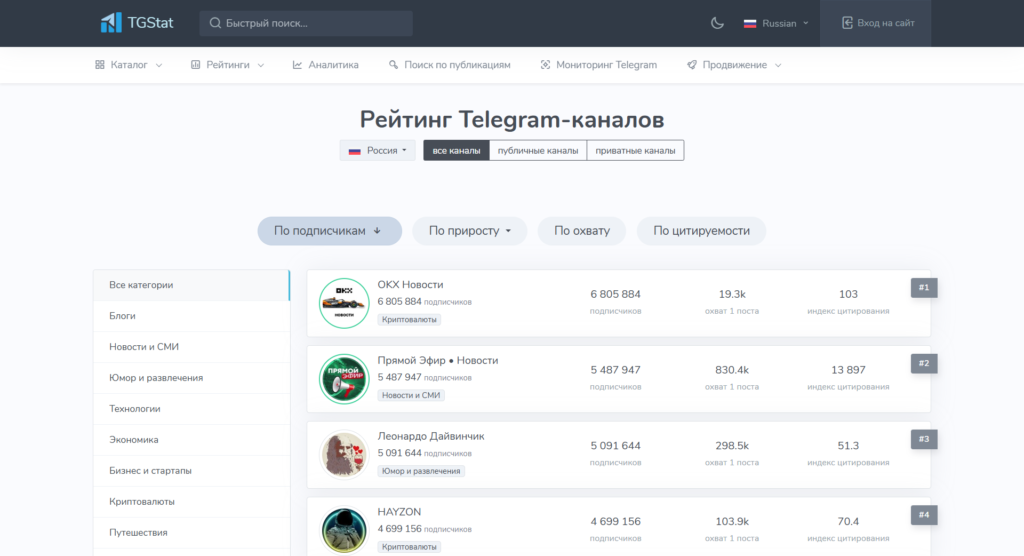Open Прямой Эфир • Новости title
Screen dimensions: 1024x556
(x=438, y=361)
